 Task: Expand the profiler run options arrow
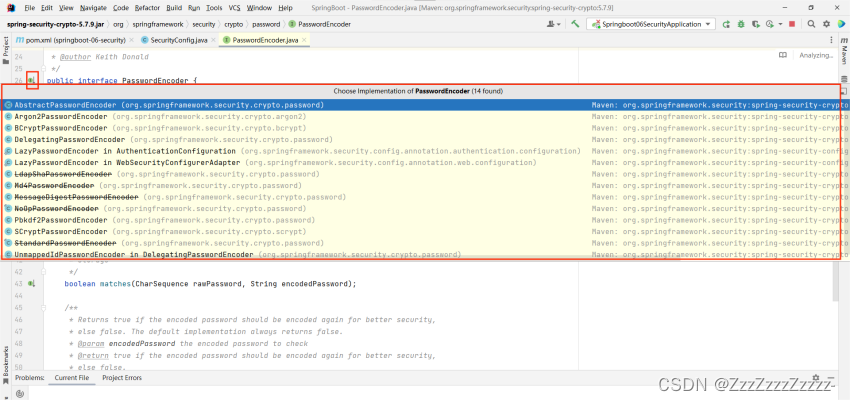click(x=780, y=24)
